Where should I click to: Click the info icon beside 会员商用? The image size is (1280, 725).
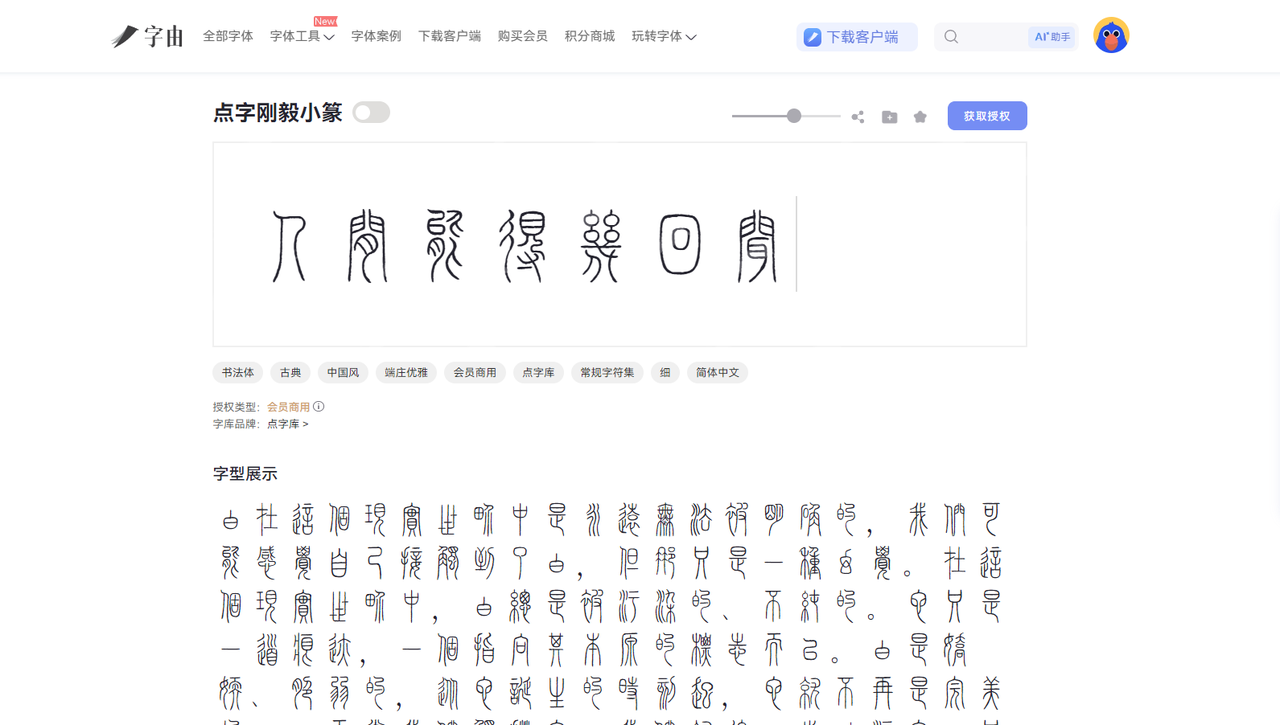(319, 407)
